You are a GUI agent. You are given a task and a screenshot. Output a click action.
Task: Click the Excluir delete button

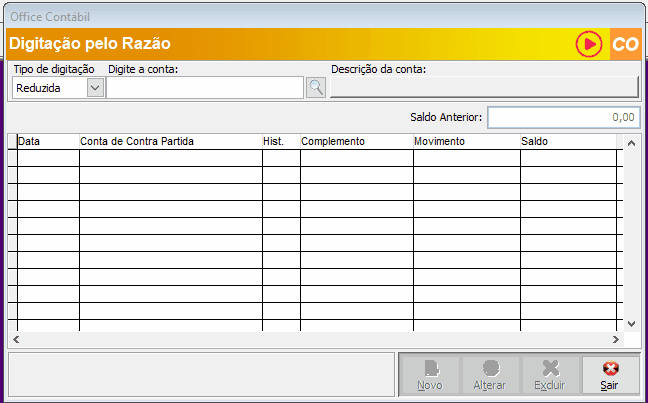pyautogui.click(x=549, y=374)
